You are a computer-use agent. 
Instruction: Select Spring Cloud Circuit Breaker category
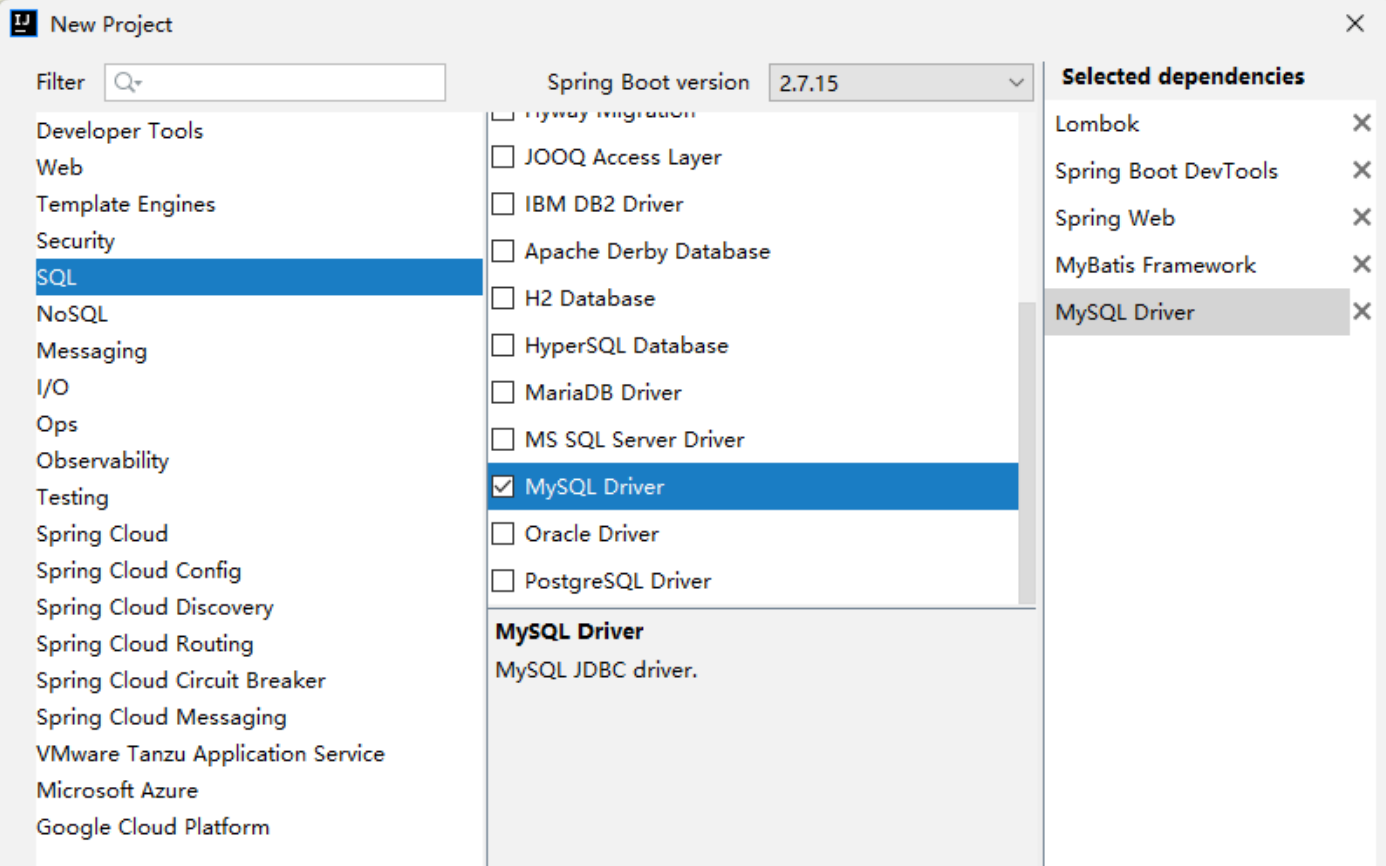pos(259,681)
